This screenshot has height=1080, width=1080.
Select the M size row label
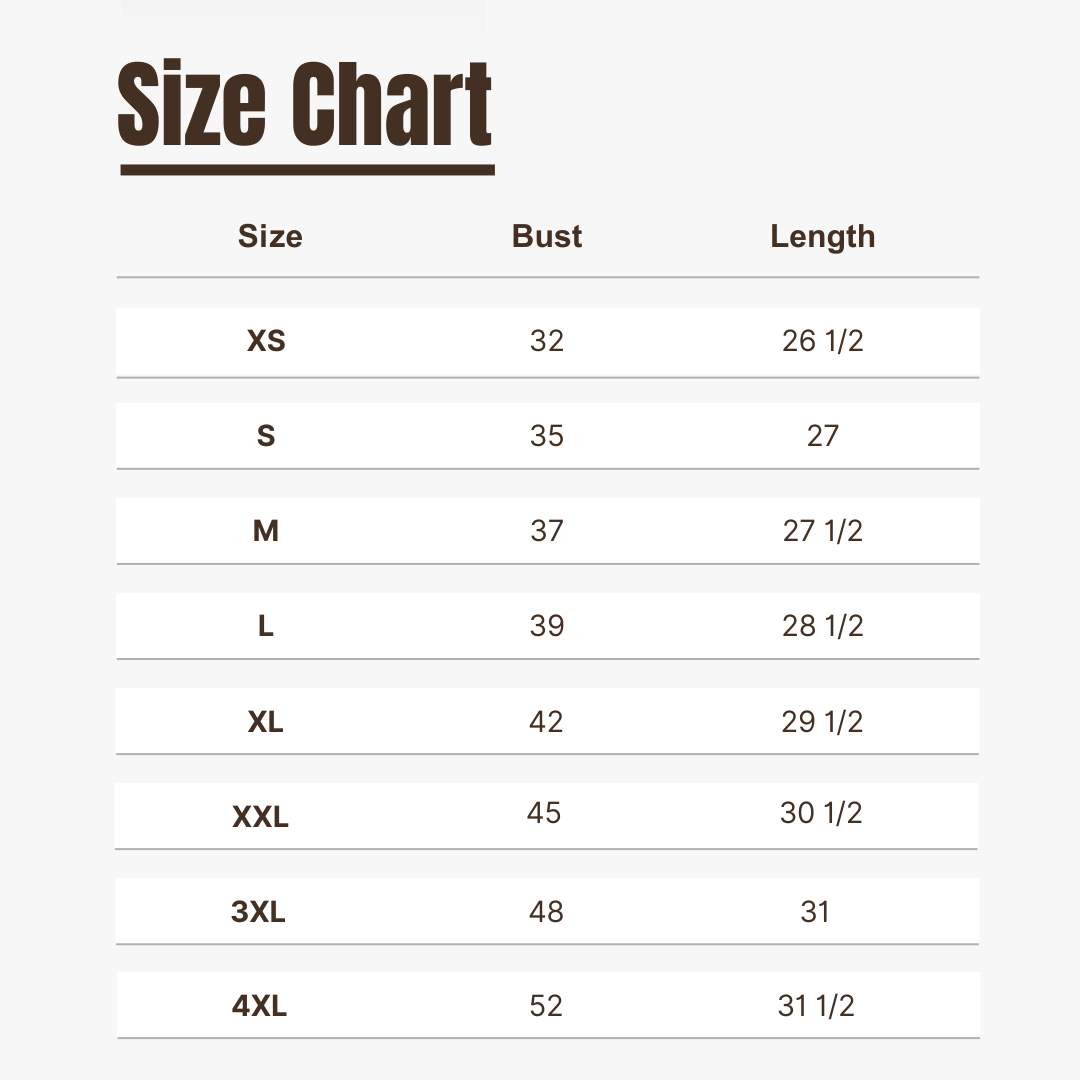[x=266, y=531]
